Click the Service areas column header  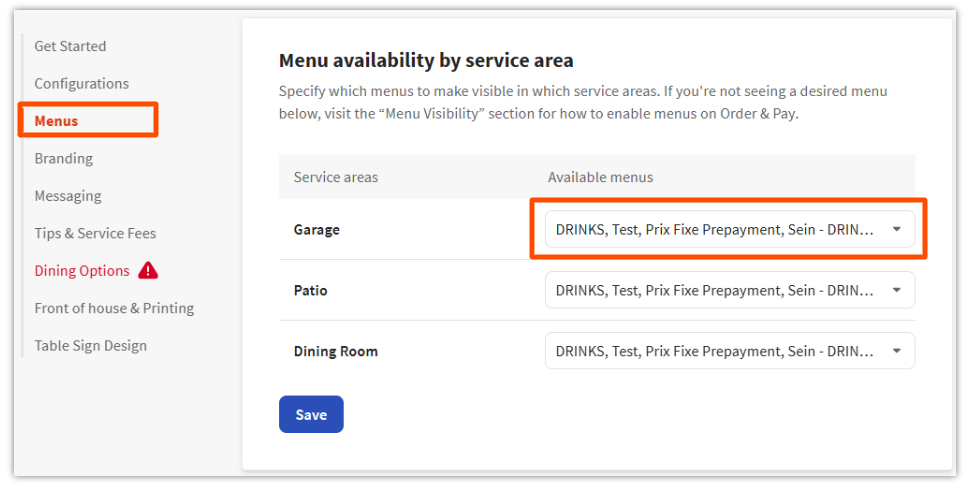335,177
